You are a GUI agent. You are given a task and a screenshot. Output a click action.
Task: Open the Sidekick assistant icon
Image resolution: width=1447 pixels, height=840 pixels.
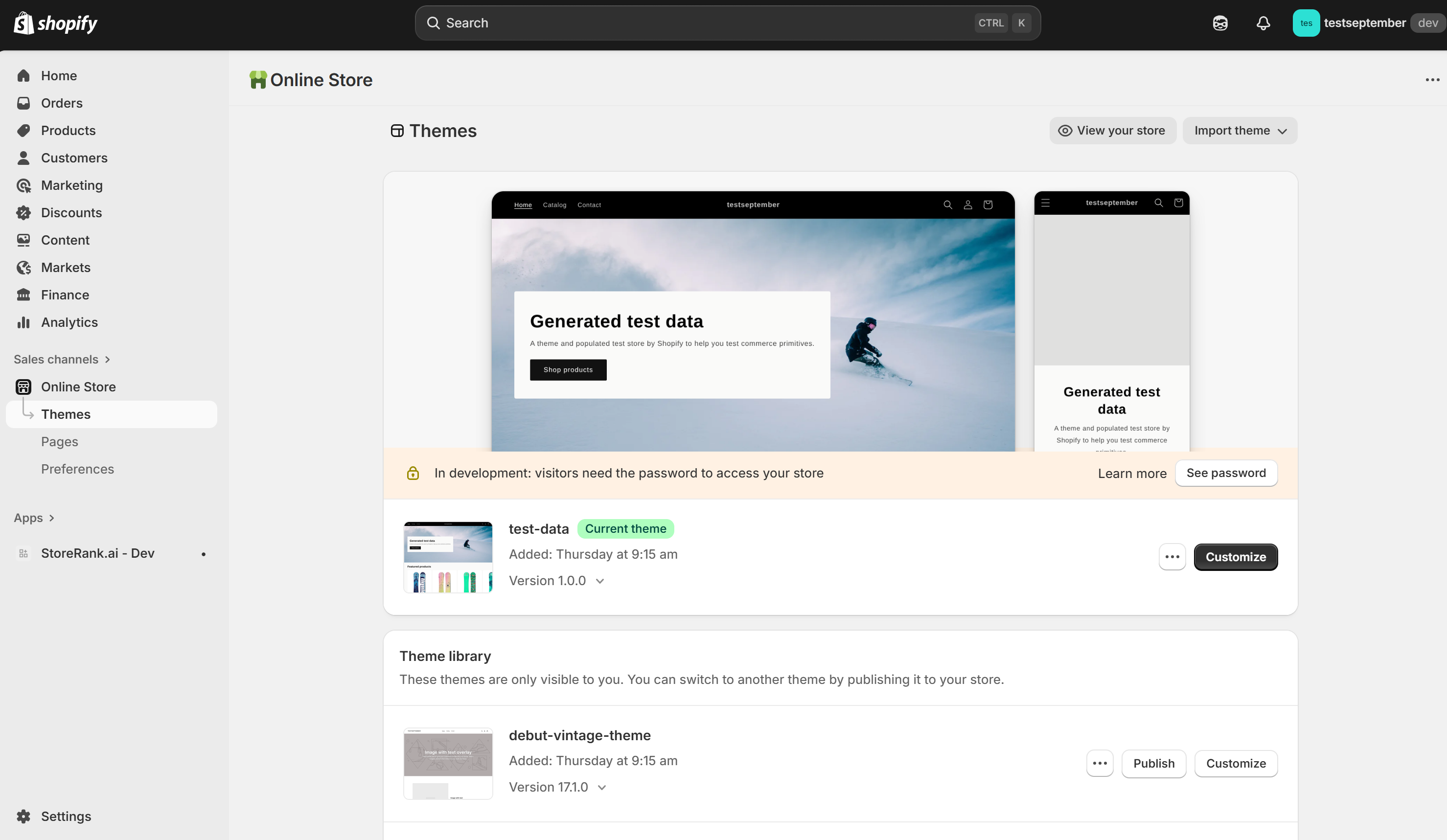click(x=1220, y=23)
